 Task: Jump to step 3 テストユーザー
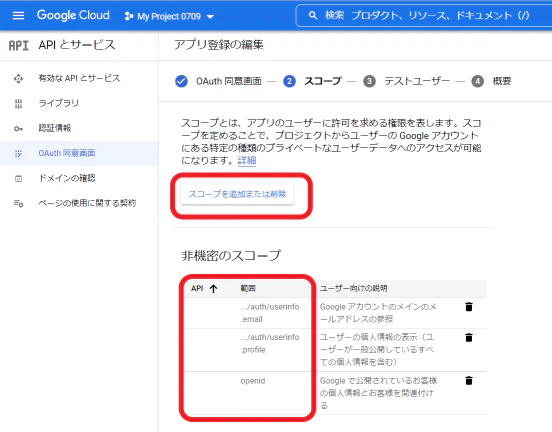[407, 81]
